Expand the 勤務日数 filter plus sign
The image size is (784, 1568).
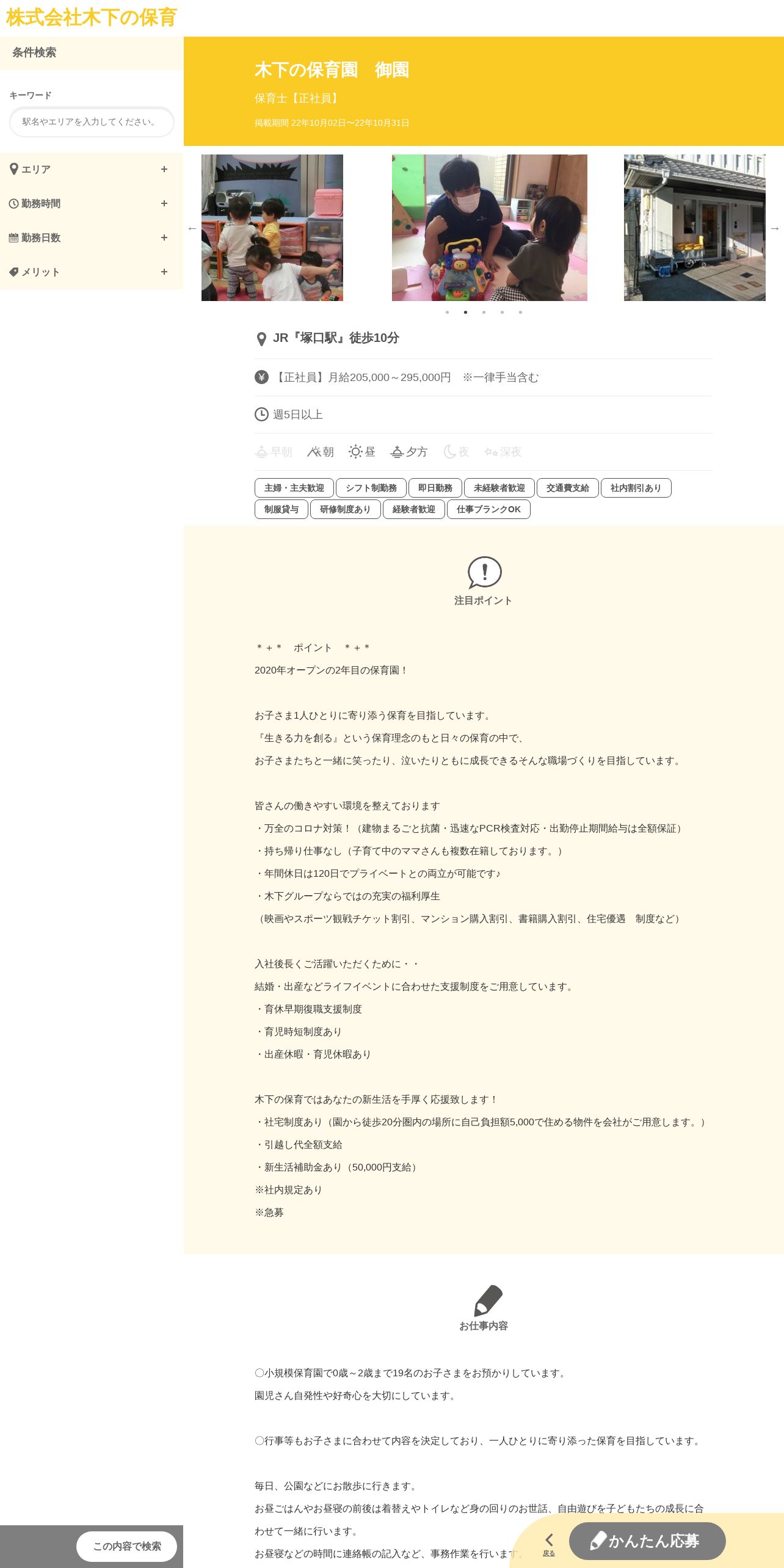(x=164, y=238)
